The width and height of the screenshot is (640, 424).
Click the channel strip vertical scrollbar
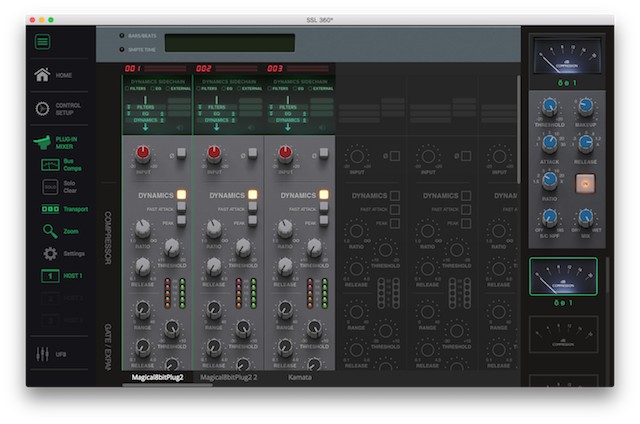pyautogui.click(x=519, y=130)
